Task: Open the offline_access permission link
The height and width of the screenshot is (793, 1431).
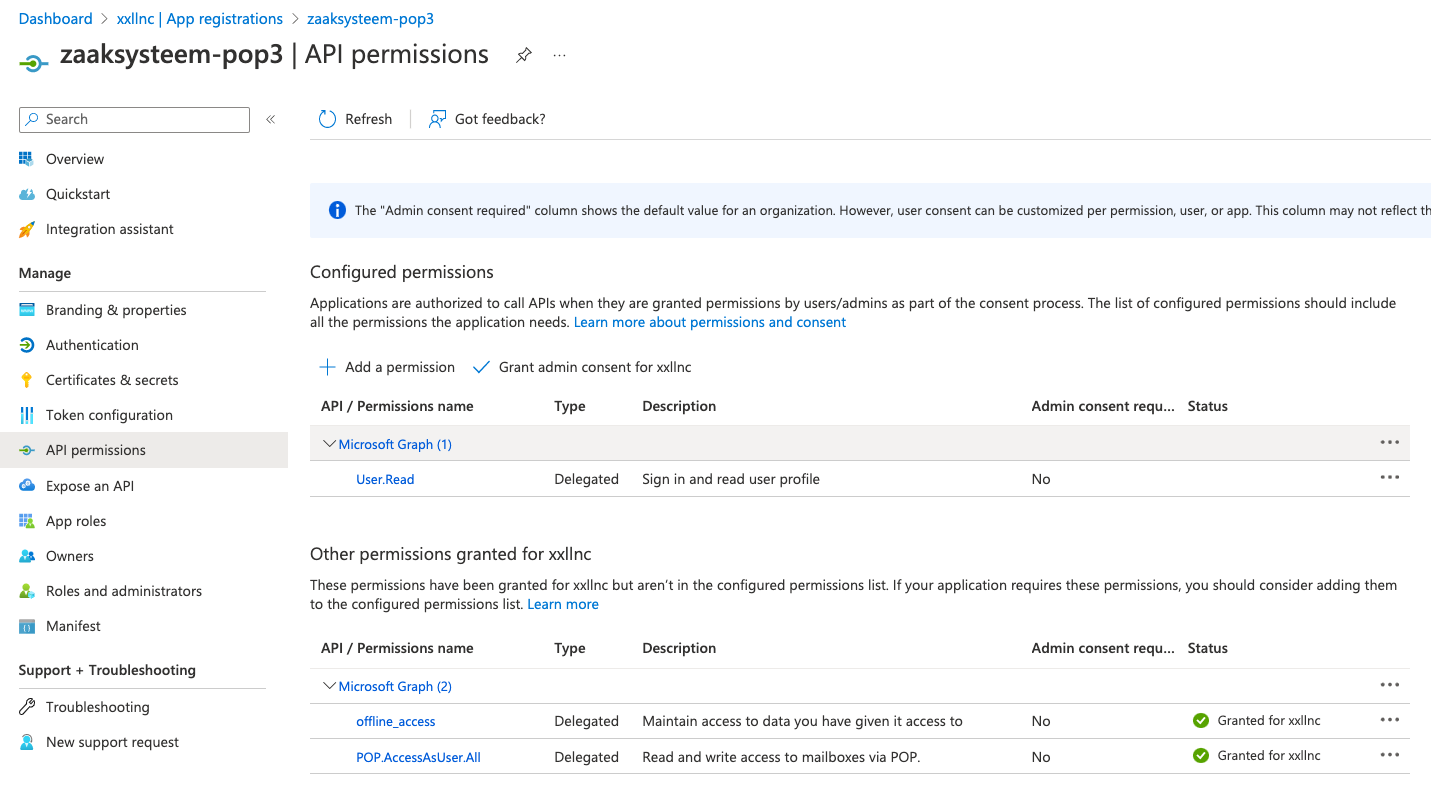Action: 396,721
